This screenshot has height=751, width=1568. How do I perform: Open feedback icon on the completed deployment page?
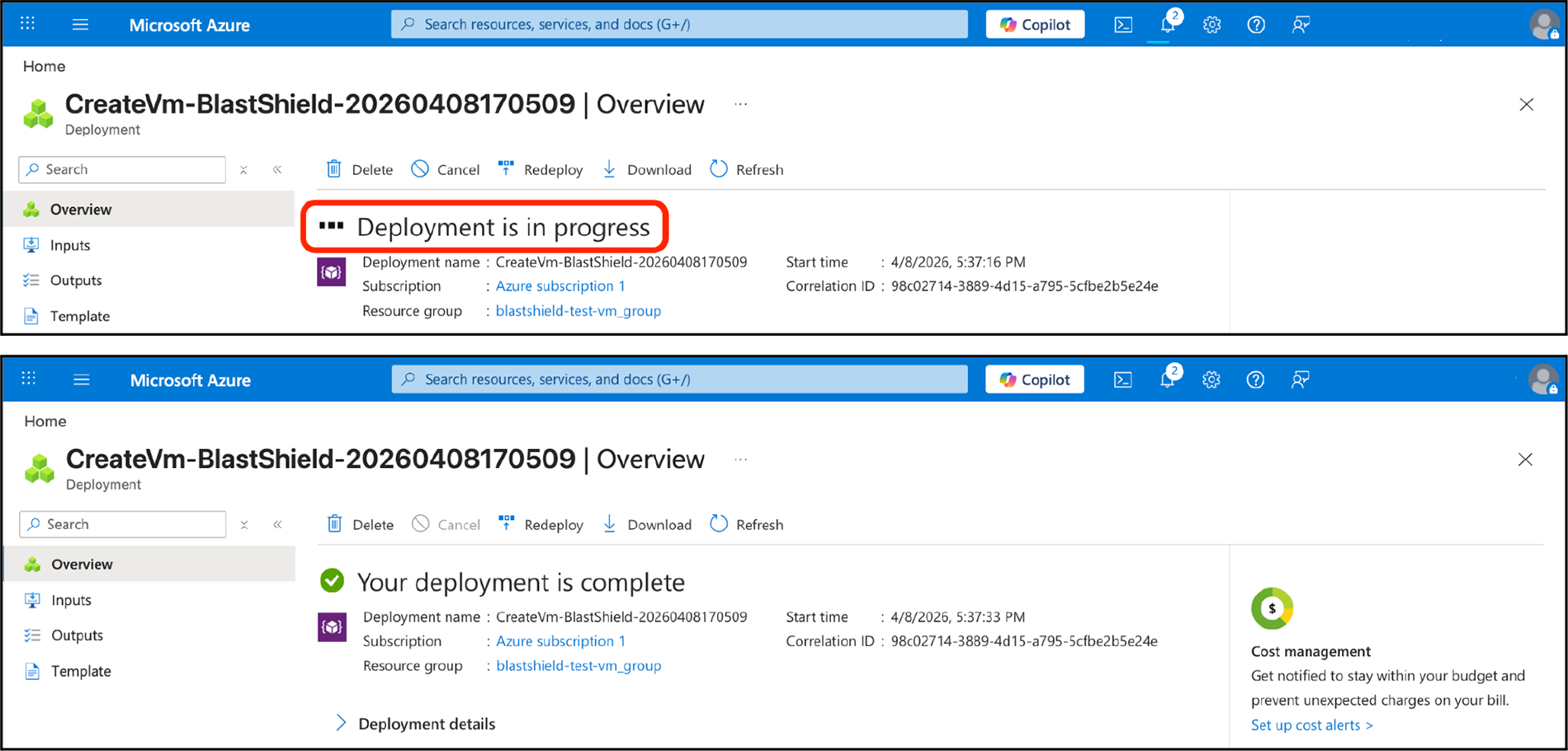point(1301,380)
